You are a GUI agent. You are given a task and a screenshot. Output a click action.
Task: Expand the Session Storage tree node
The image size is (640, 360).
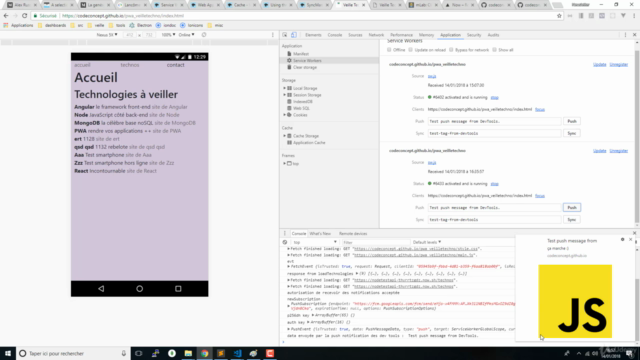click(284, 95)
